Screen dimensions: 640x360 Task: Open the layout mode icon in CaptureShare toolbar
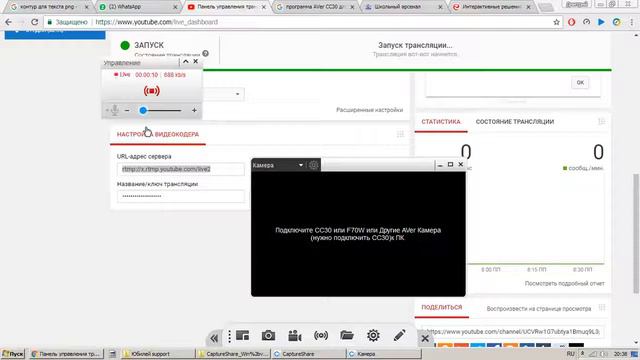[x=242, y=336]
